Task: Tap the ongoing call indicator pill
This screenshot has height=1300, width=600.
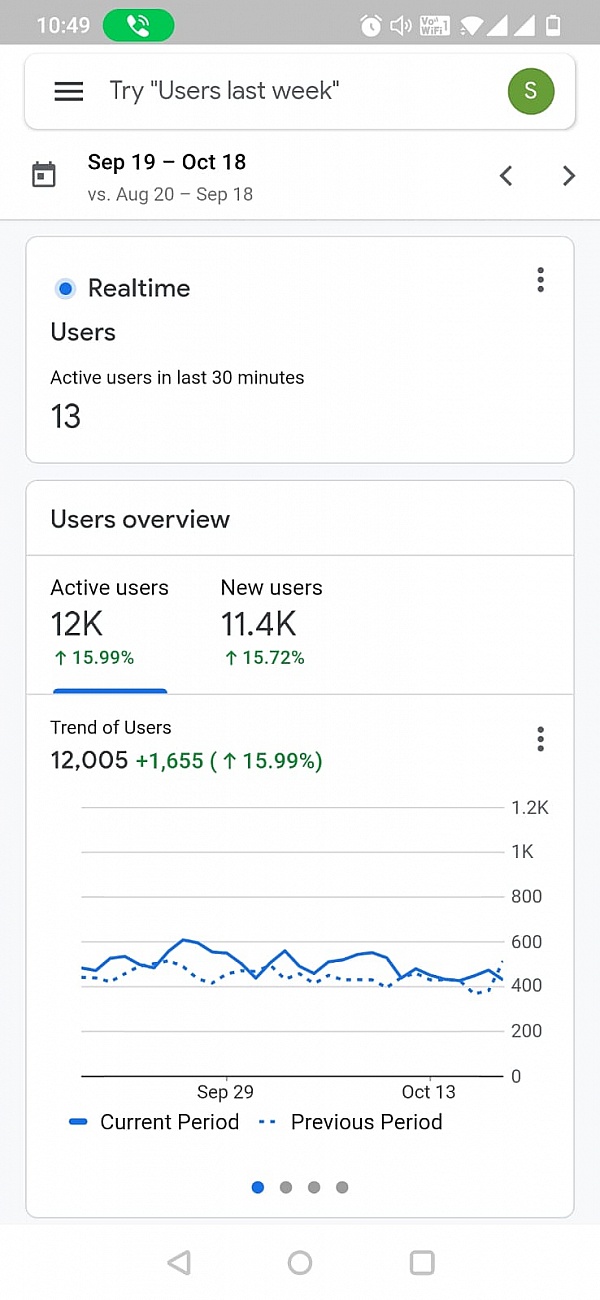Action: tap(138, 25)
